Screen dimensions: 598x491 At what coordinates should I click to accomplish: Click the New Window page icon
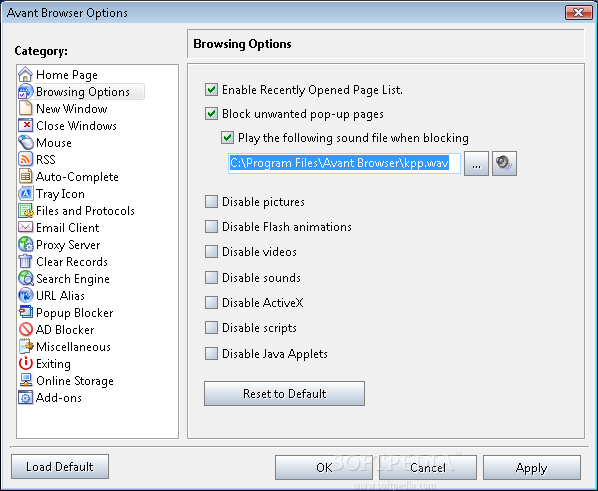26,108
